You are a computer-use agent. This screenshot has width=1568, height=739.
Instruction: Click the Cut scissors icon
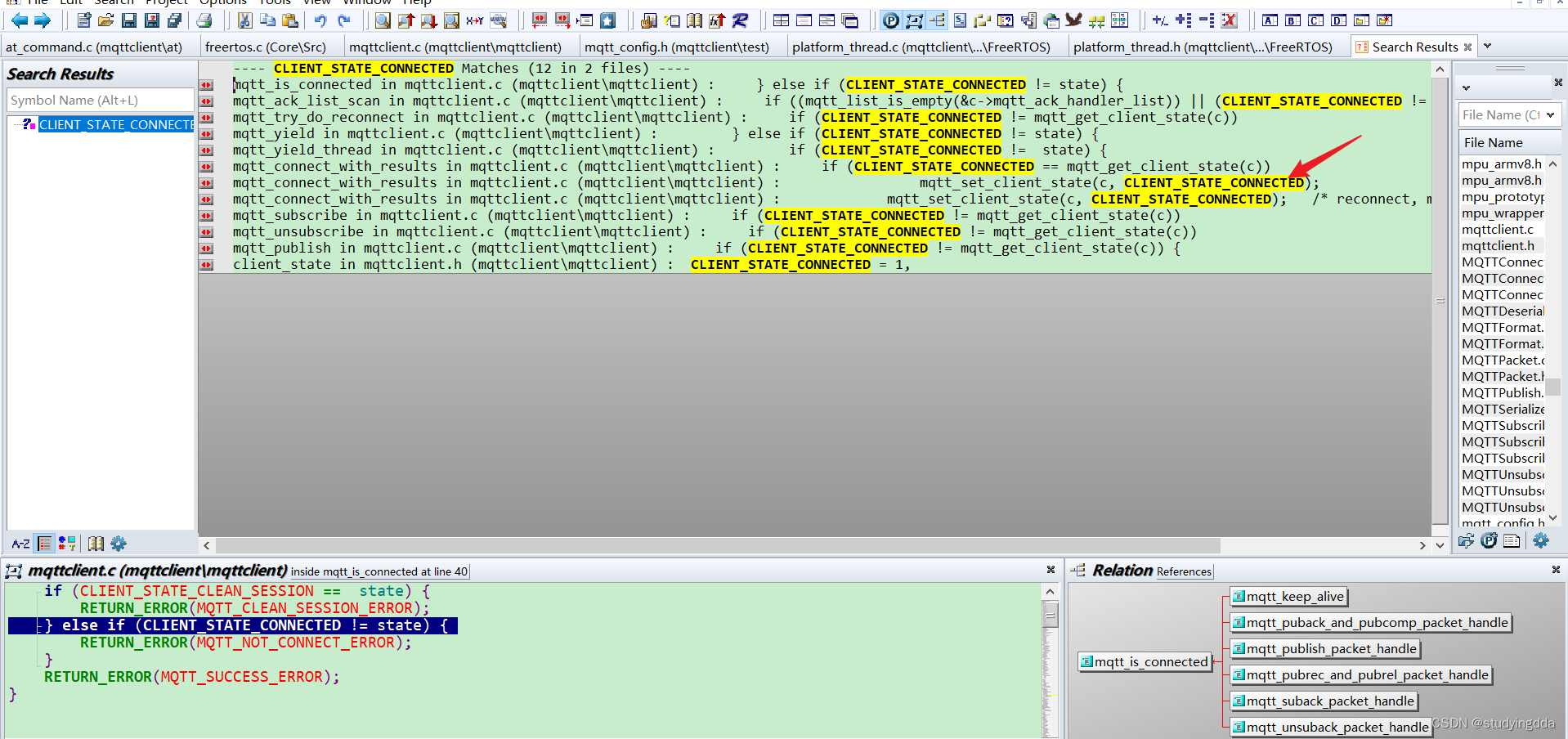click(244, 20)
